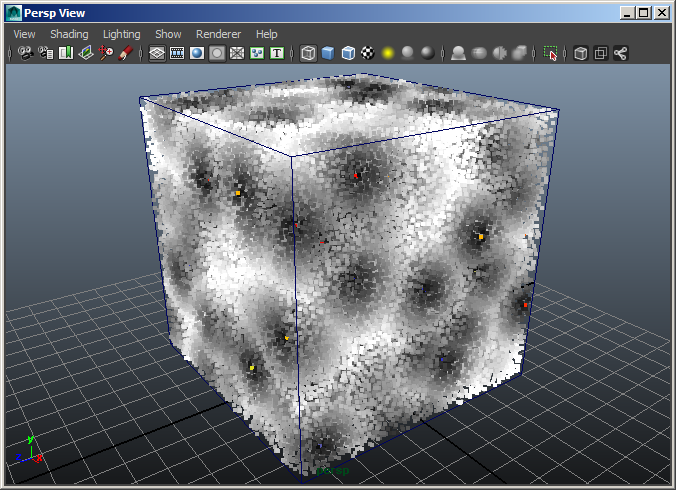The height and width of the screenshot is (490, 676).
Task: Toggle Use All Lights yellow sphere
Action: [388, 53]
